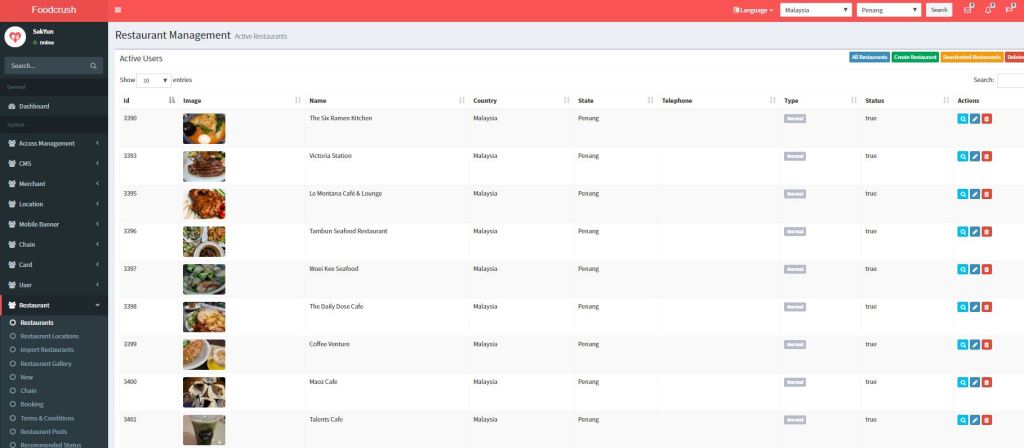This screenshot has height=448, width=1024.
Task: Toggle the sidebar with the hamburger icon
Action: 119,10
